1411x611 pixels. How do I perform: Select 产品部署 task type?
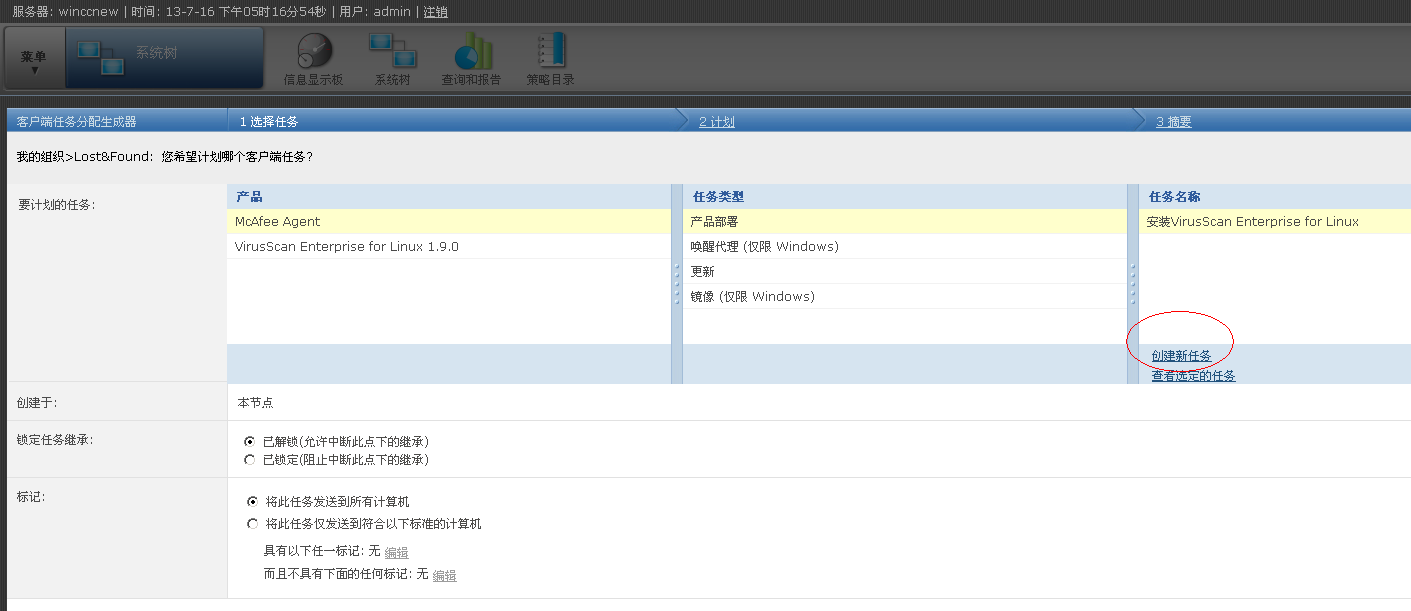[x=905, y=222]
